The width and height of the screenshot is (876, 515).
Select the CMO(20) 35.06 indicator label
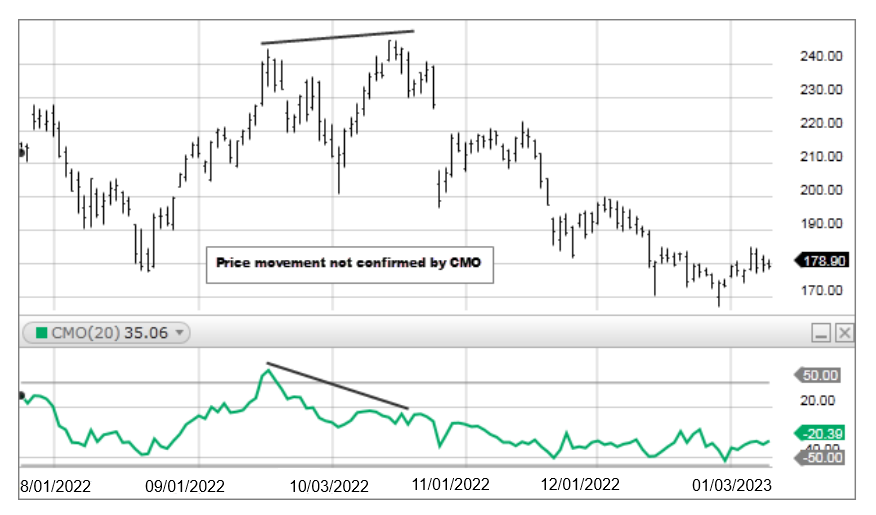click(x=107, y=332)
